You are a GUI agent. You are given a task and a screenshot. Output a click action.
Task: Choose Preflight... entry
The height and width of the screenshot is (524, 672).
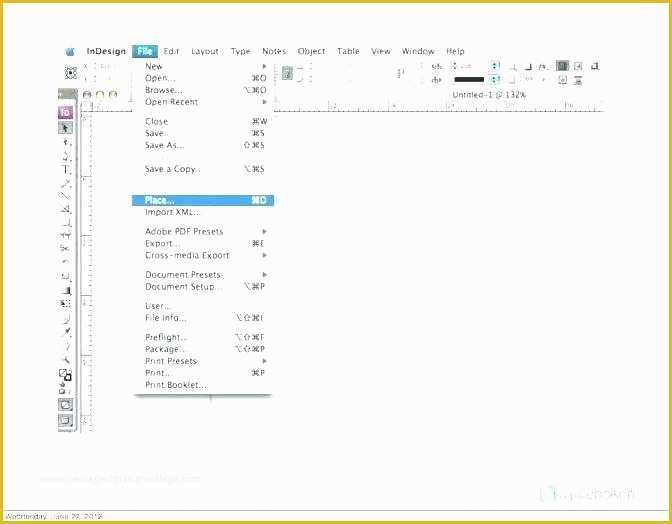pos(203,337)
